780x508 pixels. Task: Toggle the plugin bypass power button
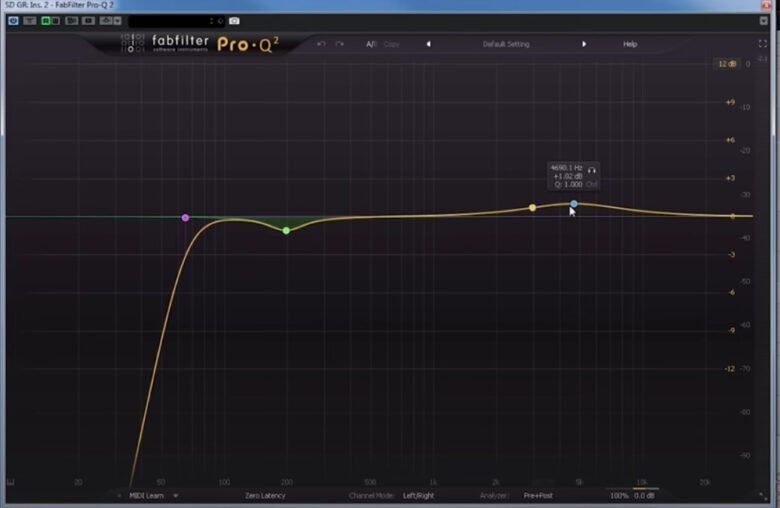13,21
